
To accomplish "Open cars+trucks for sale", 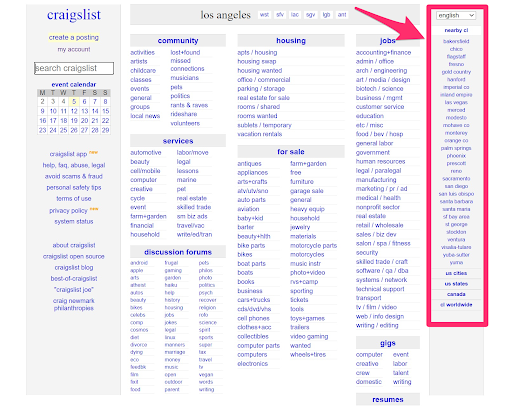I will pos(254,300).
